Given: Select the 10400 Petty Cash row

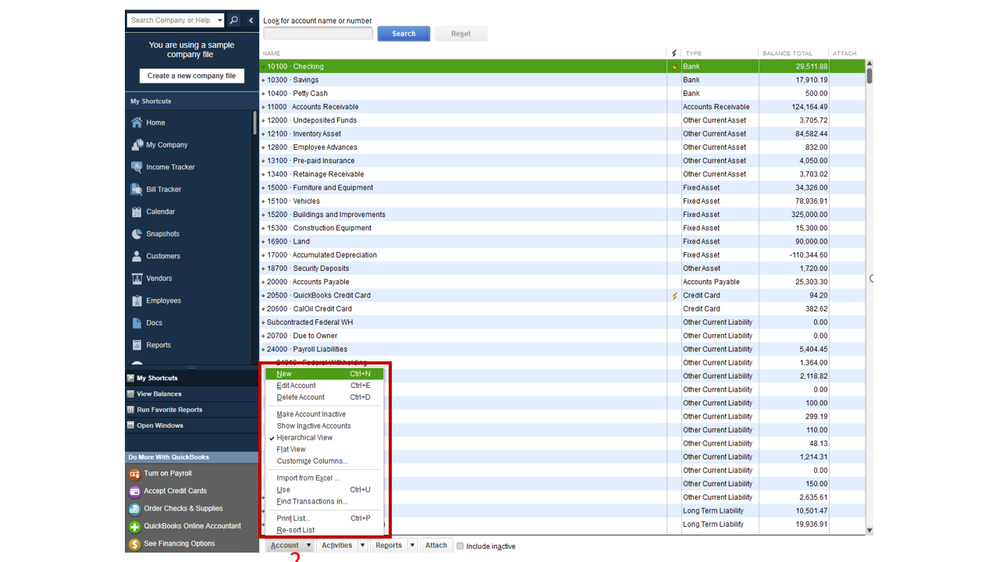Looking at the screenshot, I should (x=563, y=93).
